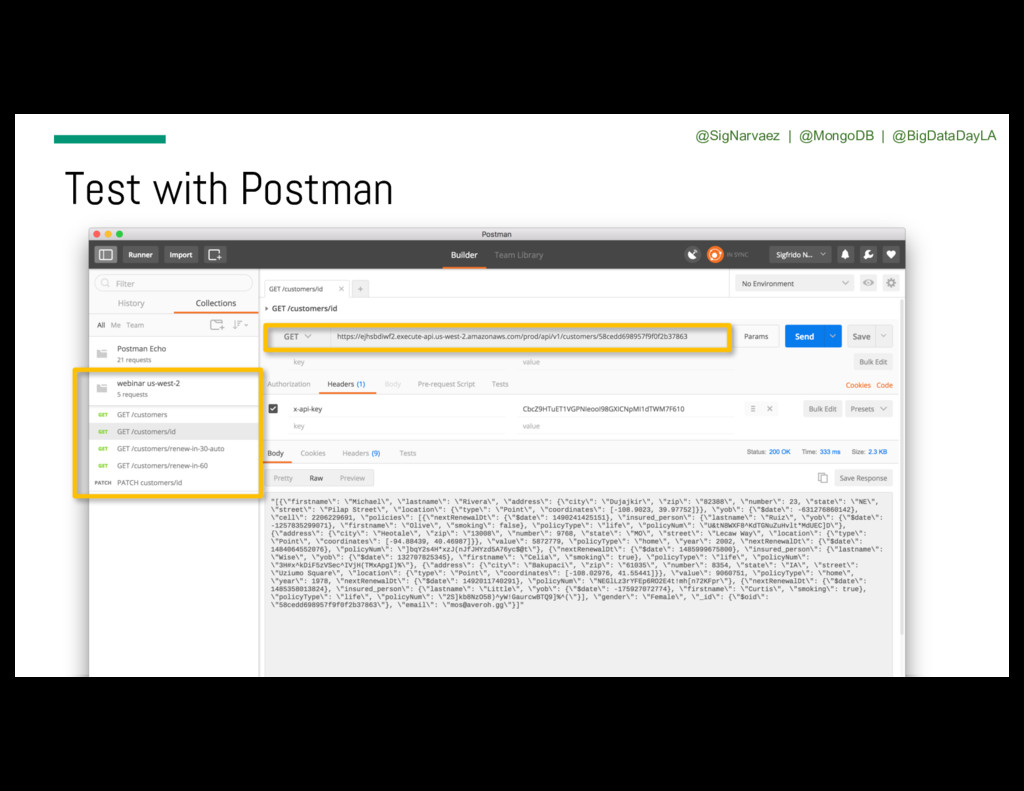Click the satellite interceptor icon

pyautogui.click(x=692, y=255)
